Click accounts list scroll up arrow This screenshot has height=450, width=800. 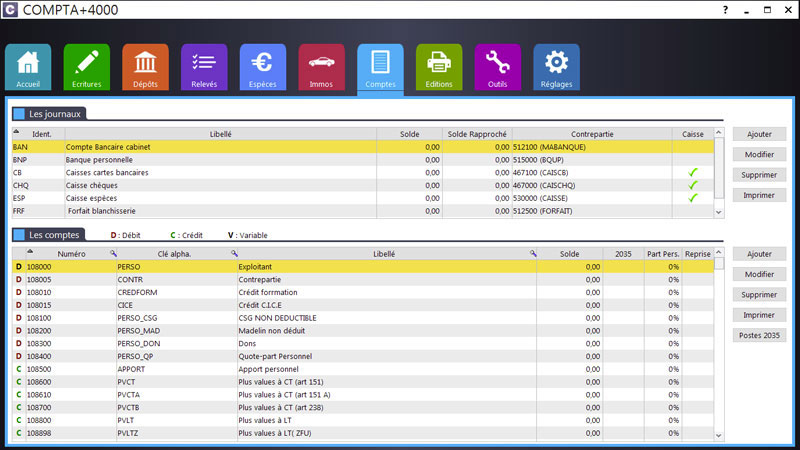(x=719, y=253)
